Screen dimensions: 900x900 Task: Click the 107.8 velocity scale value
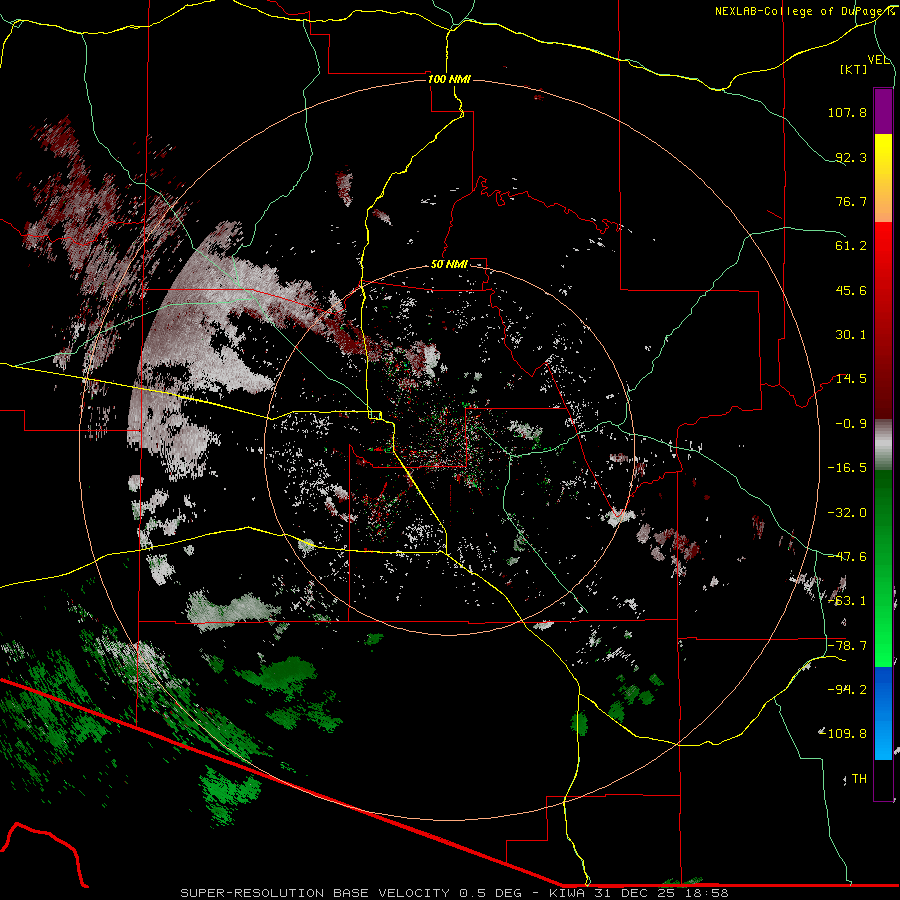coord(847,112)
